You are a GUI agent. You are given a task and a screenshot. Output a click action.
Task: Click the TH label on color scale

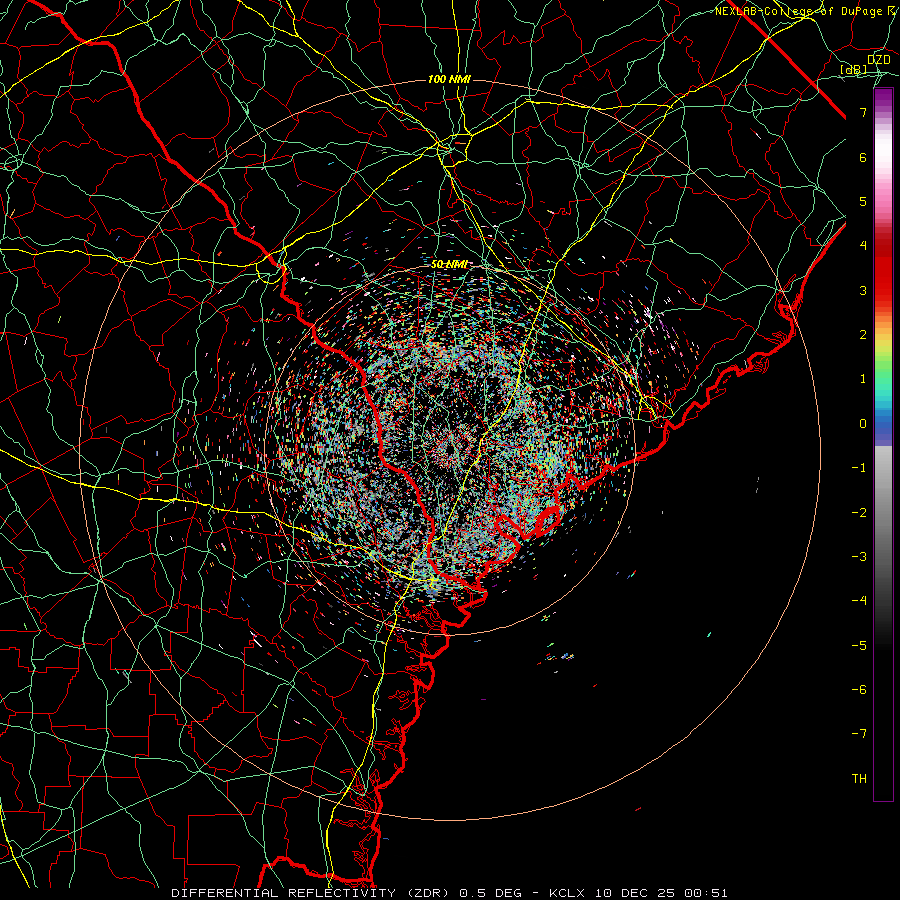coord(859,779)
